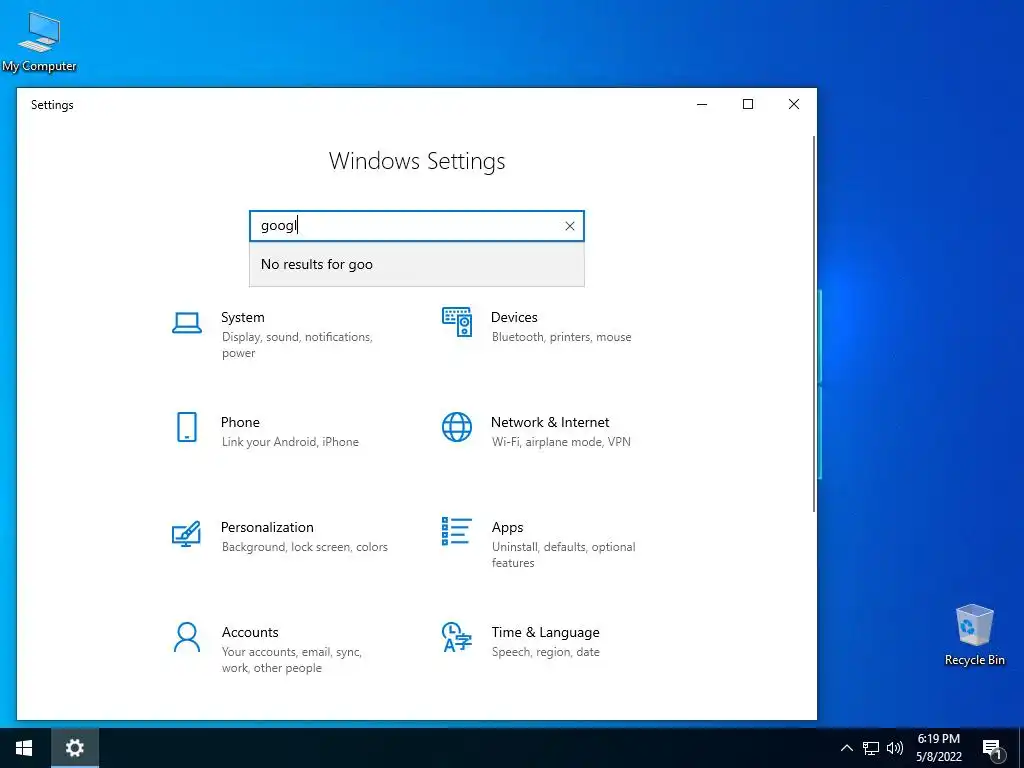Open the Devices keyboard-speaker icon

click(456, 322)
